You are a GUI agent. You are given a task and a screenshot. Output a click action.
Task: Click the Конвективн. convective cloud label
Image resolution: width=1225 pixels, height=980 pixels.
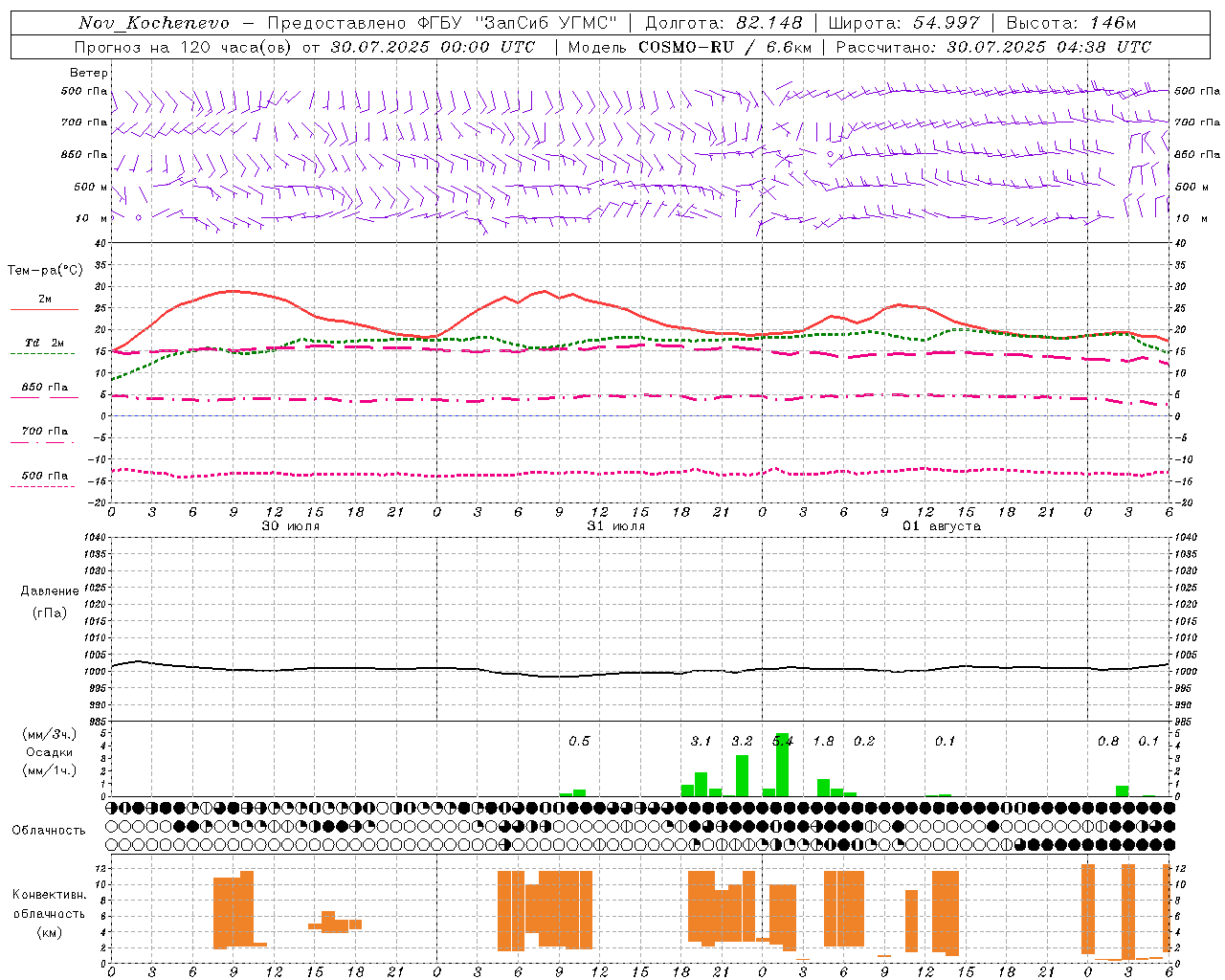(x=50, y=895)
